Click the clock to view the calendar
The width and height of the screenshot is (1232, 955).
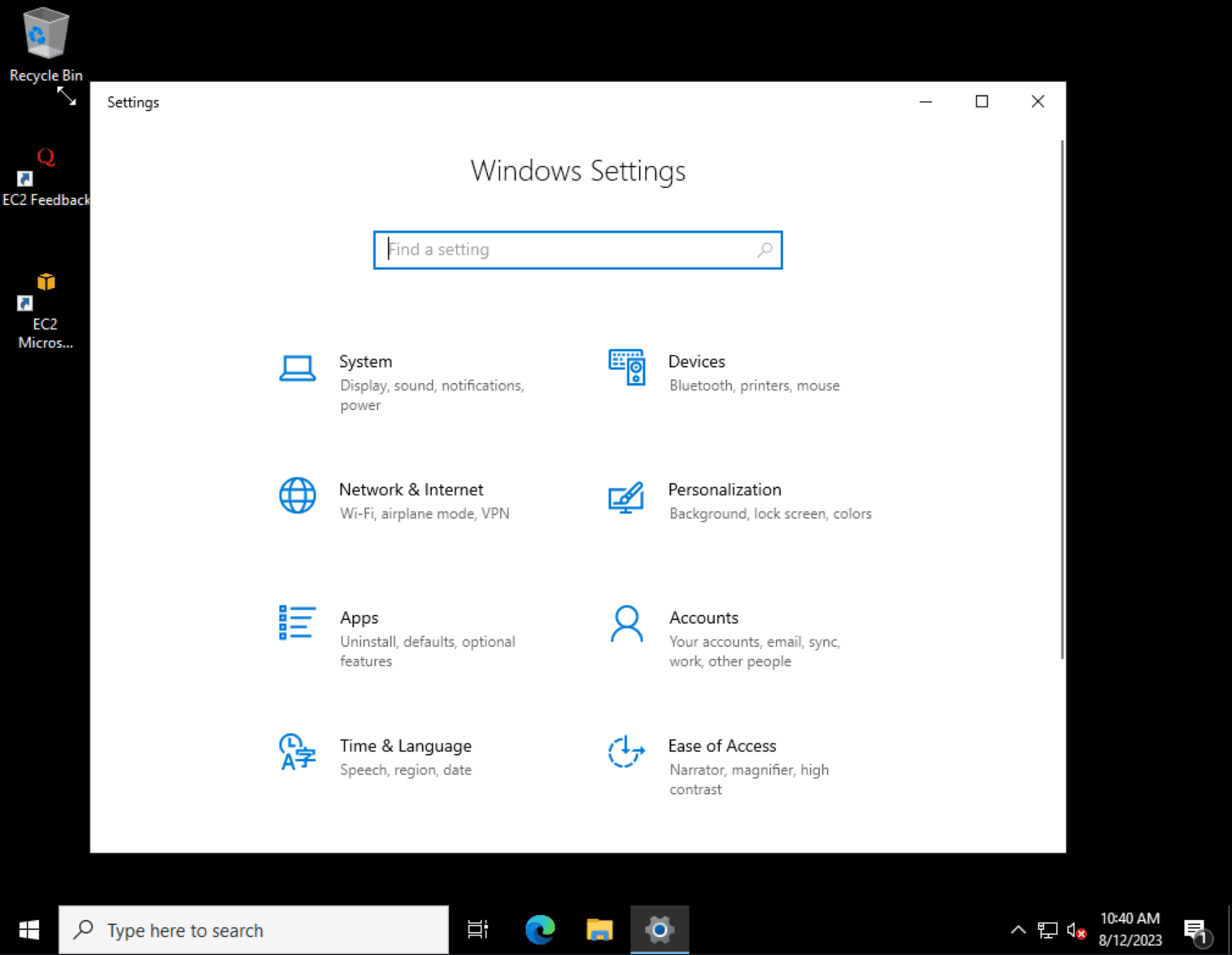[x=1130, y=927]
